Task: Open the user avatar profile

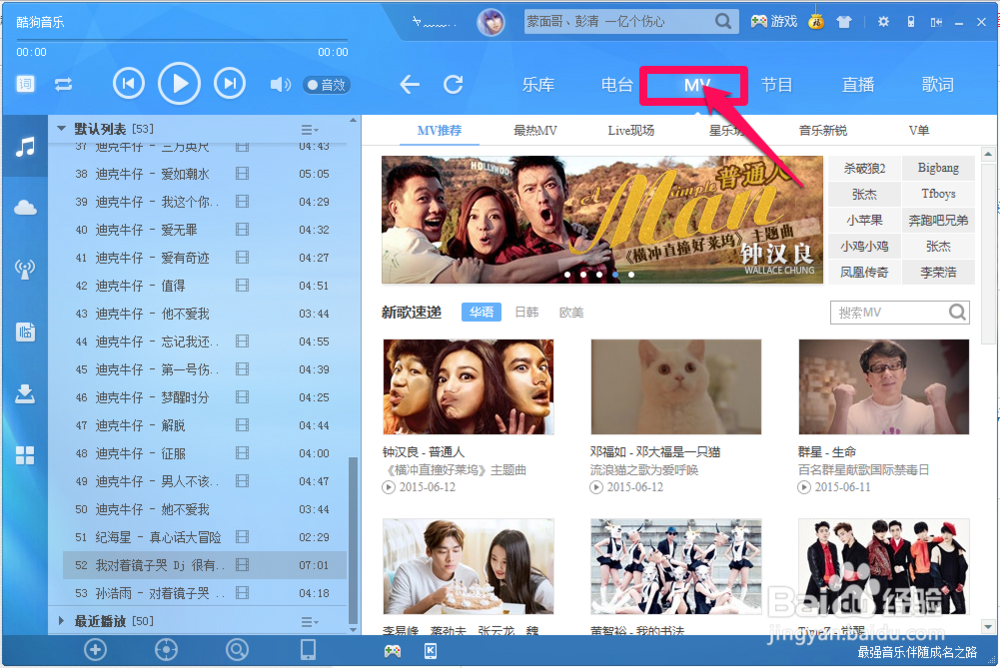Action: [491, 22]
